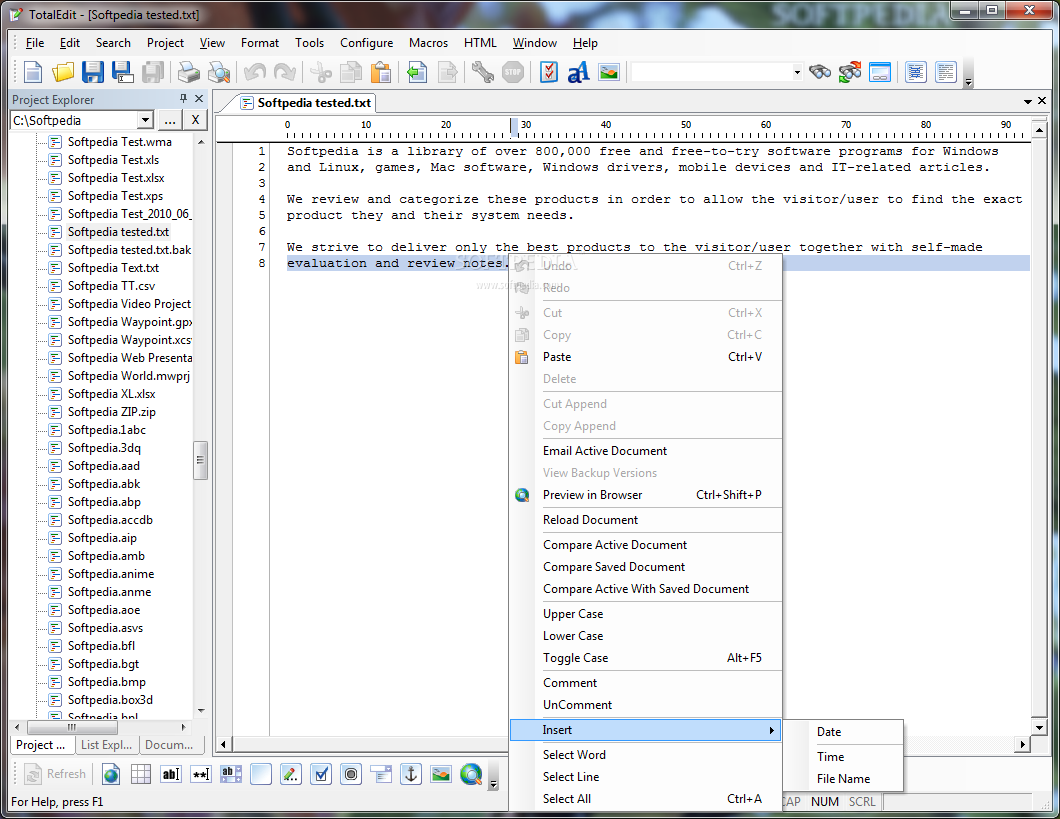Click the ruler column position marker
This screenshot has width=1060, height=819.
tap(514, 126)
